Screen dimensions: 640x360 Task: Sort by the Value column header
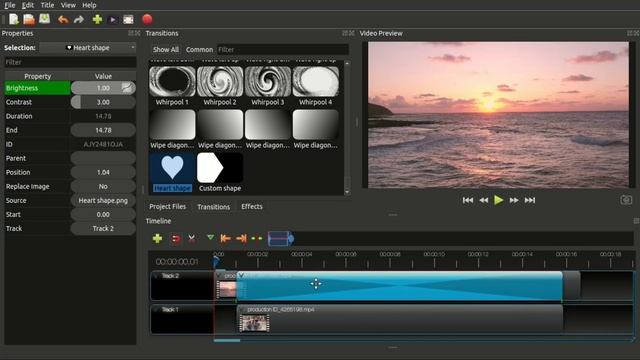[103, 76]
